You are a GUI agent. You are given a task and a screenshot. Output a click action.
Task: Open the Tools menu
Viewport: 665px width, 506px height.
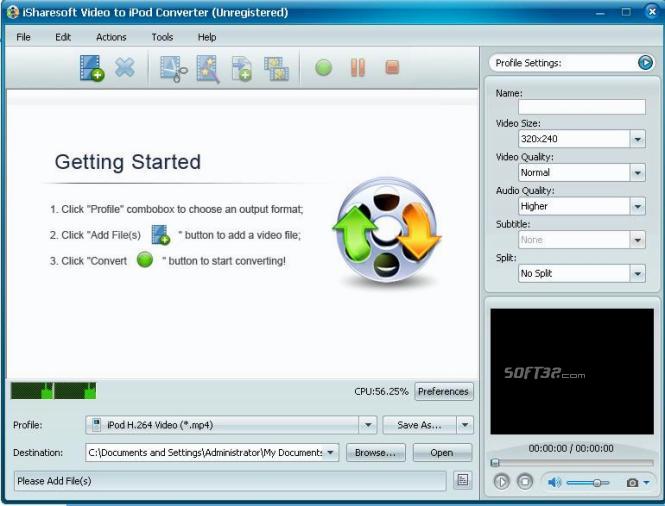162,37
